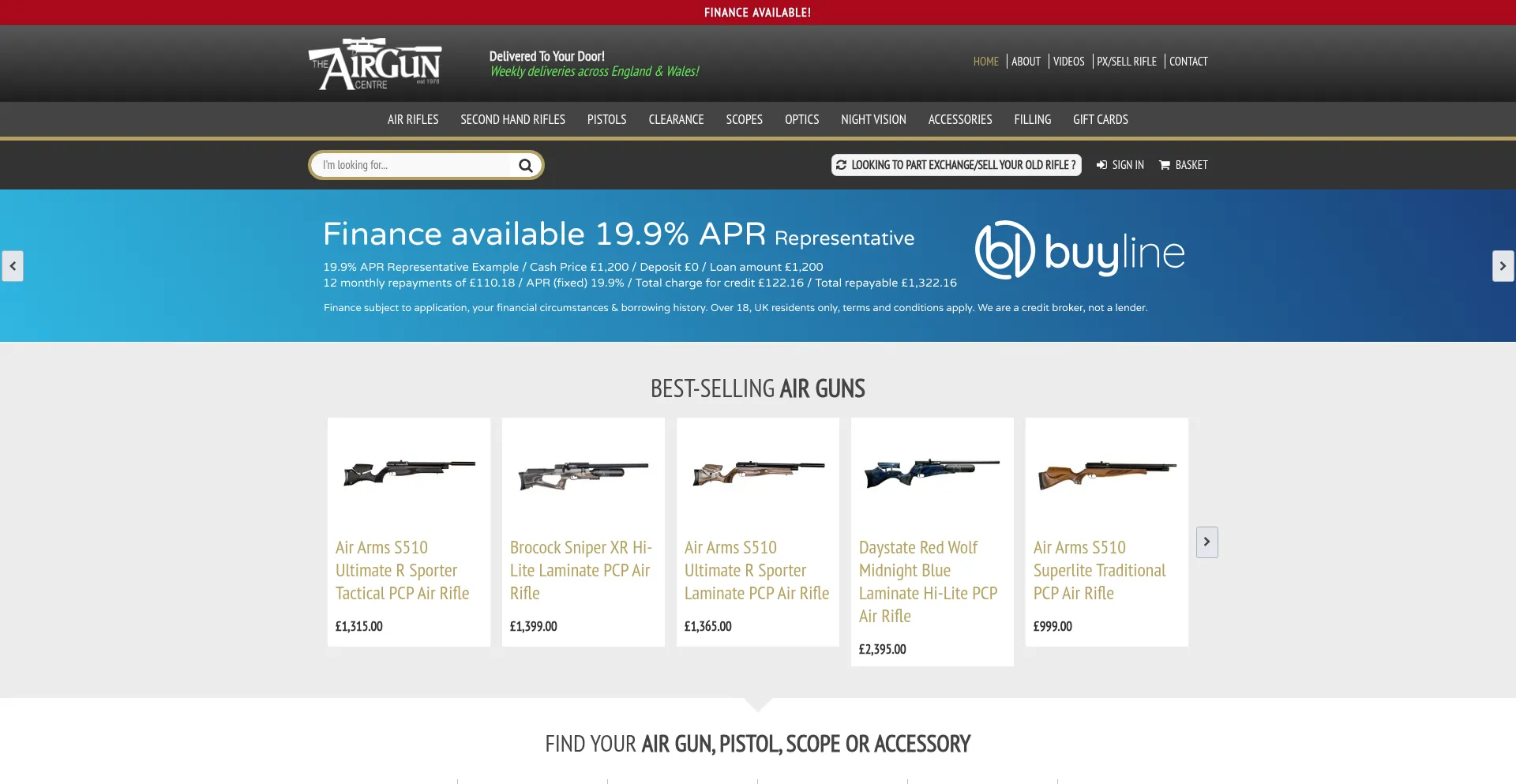Open the Air Rifles menu
Image resolution: width=1516 pixels, height=784 pixels.
[413, 120]
